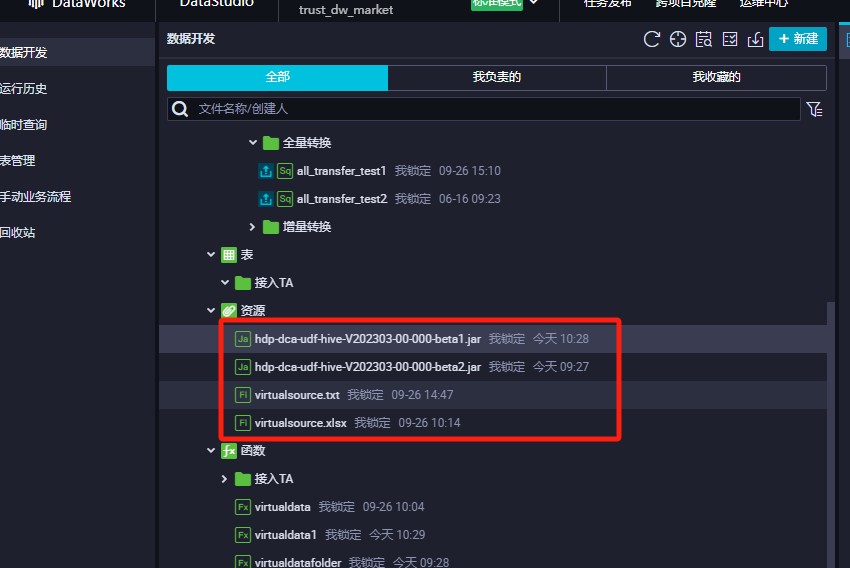Select the virtualdatafolder function name
850x568 pixels.
click(x=298, y=562)
